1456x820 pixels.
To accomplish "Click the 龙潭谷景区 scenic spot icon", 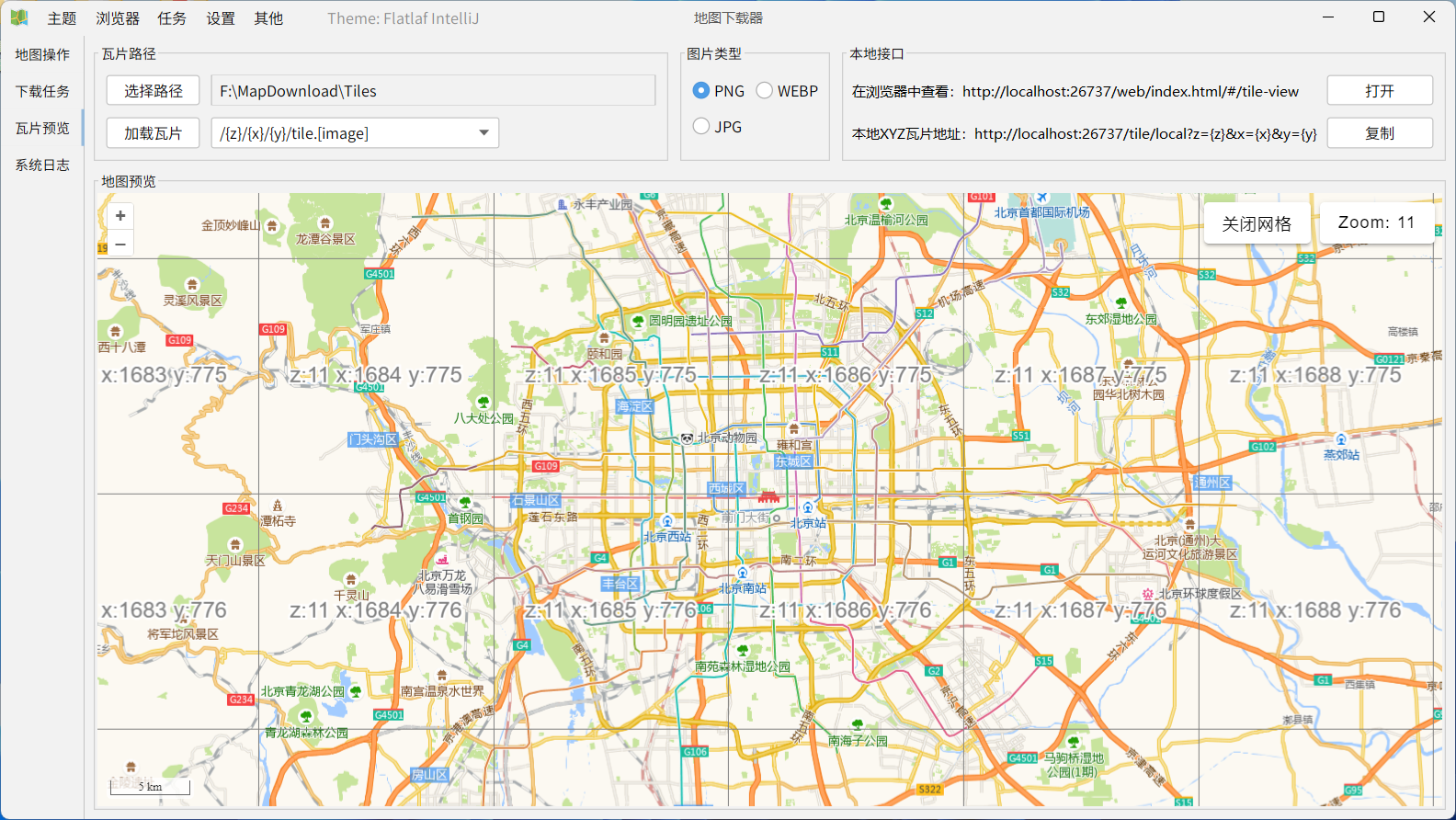I will coord(324,223).
